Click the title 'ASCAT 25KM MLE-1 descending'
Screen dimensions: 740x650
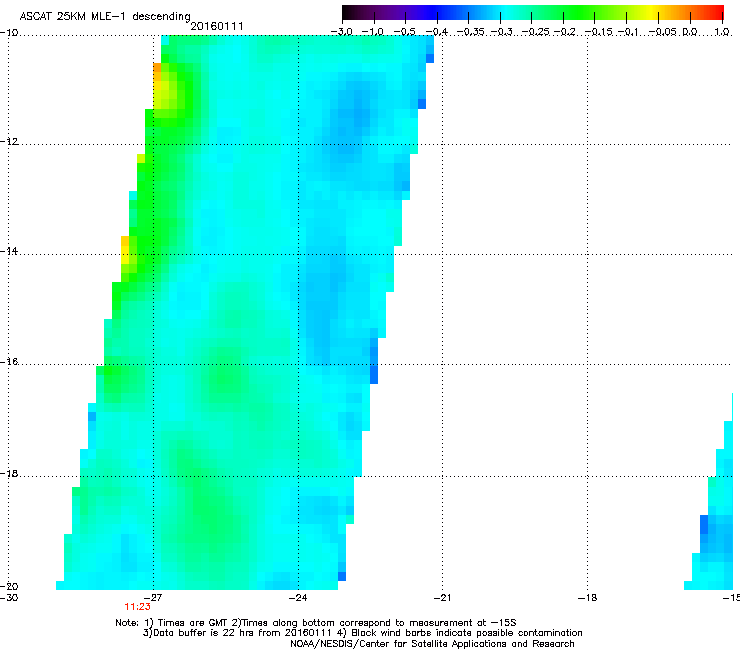[105, 16]
